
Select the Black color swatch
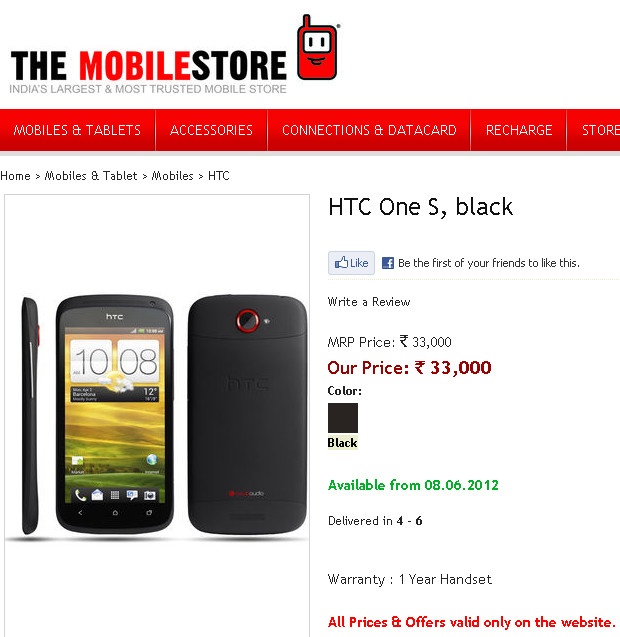tap(343, 418)
